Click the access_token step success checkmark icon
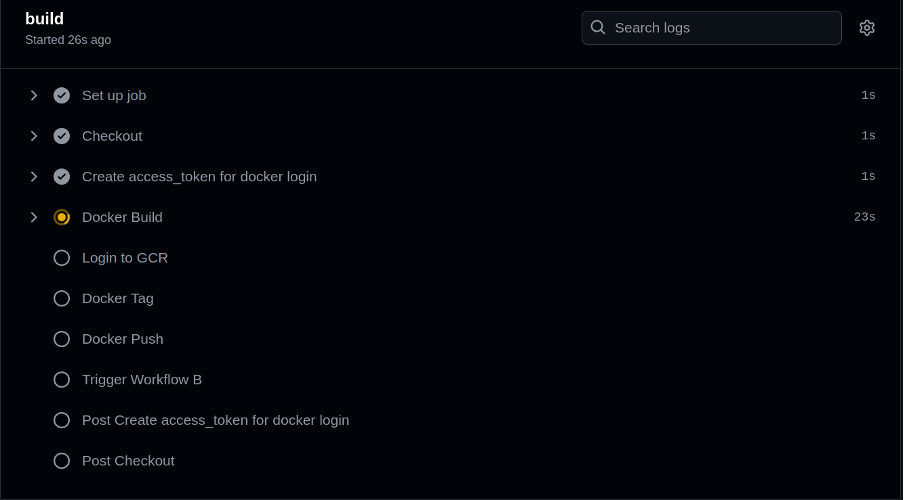Viewport: 904px width, 500px height. point(62,176)
